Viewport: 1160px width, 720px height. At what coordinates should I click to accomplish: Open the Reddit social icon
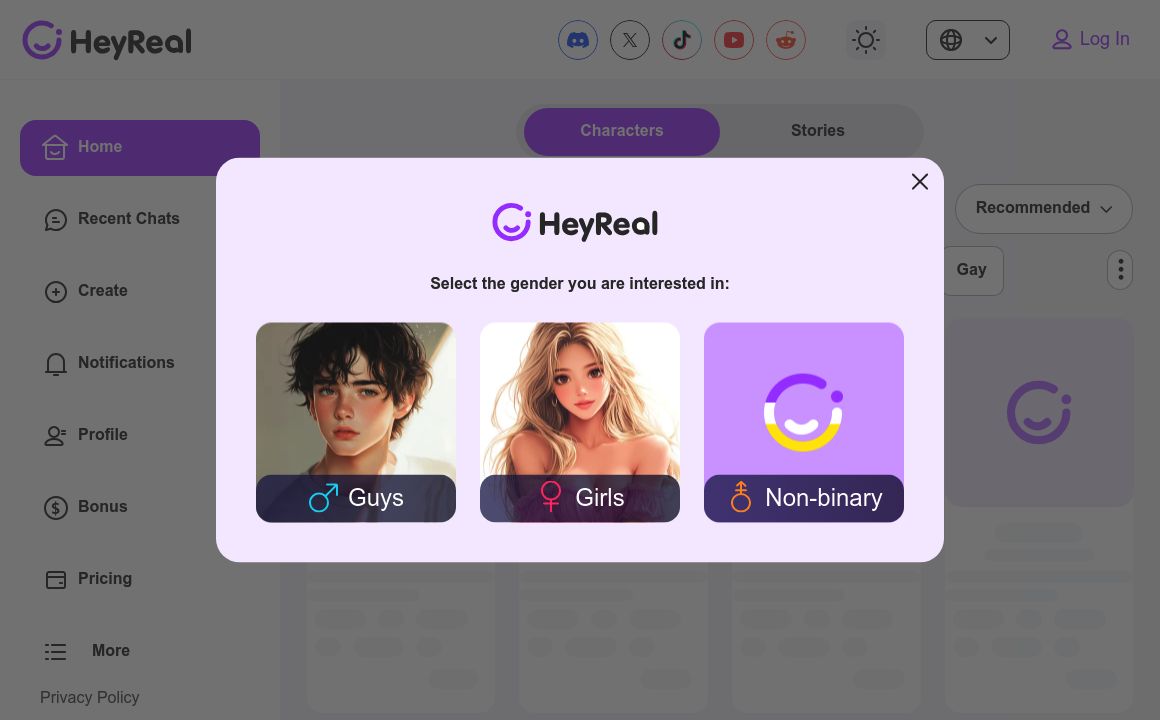coord(786,40)
